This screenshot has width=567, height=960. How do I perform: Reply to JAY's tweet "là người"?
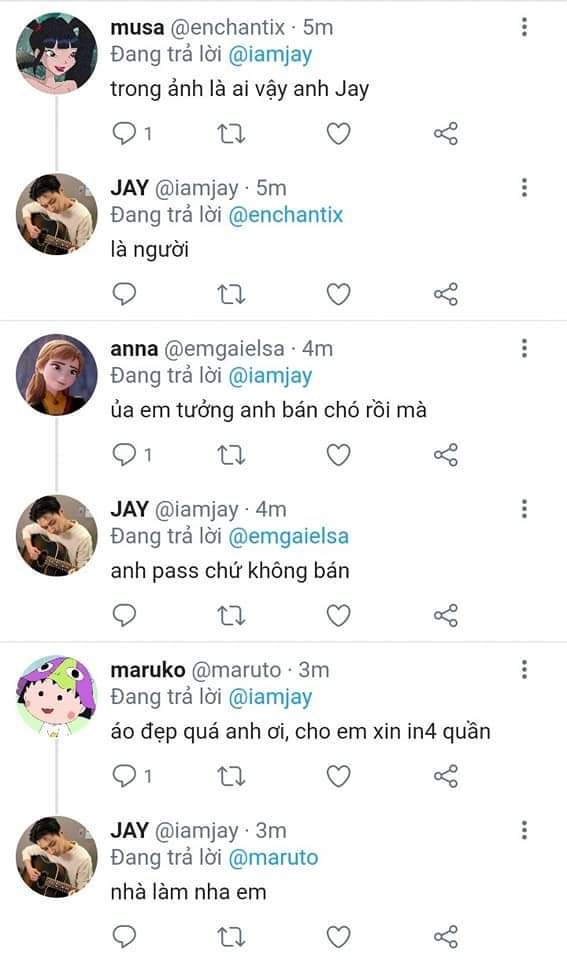pos(124,294)
